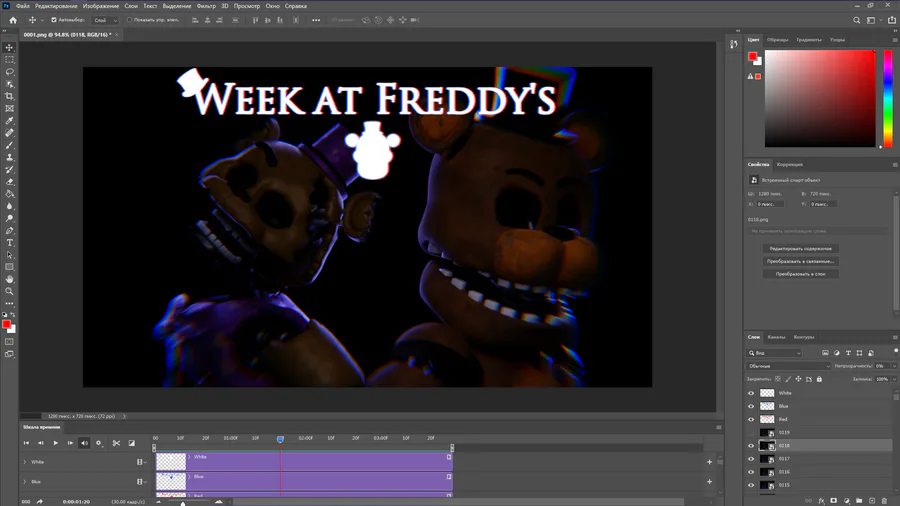
Task: Open the Окно menu
Action: [x=272, y=6]
